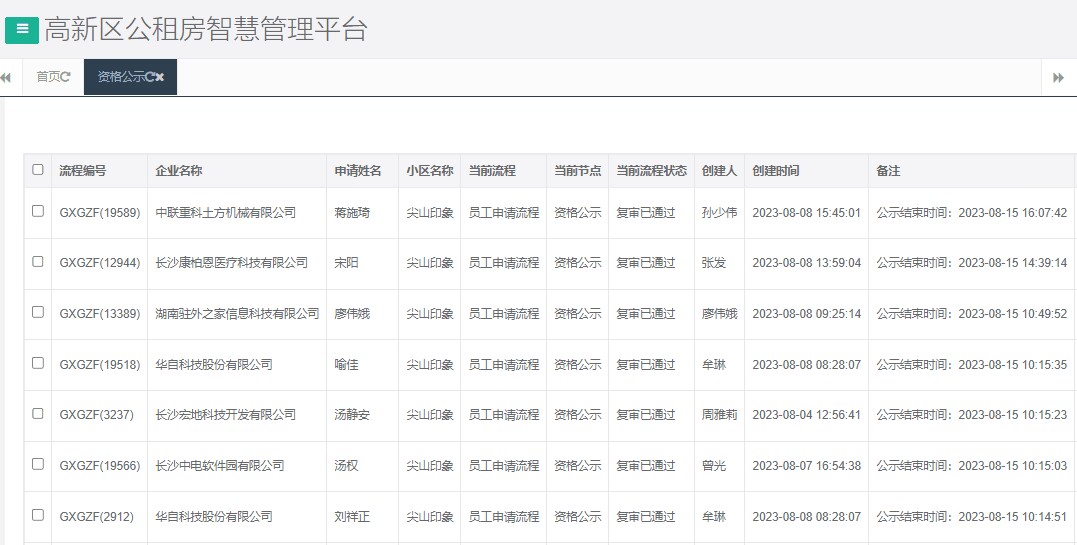Switch to the 首页 tab
This screenshot has height=545, width=1077.
pyautogui.click(x=48, y=77)
